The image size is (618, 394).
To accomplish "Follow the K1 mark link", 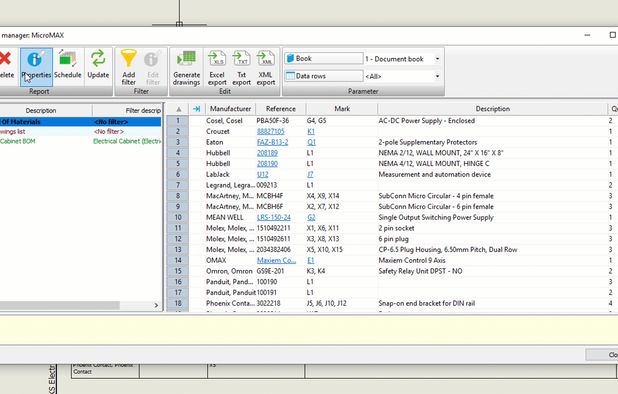I will [x=311, y=132].
